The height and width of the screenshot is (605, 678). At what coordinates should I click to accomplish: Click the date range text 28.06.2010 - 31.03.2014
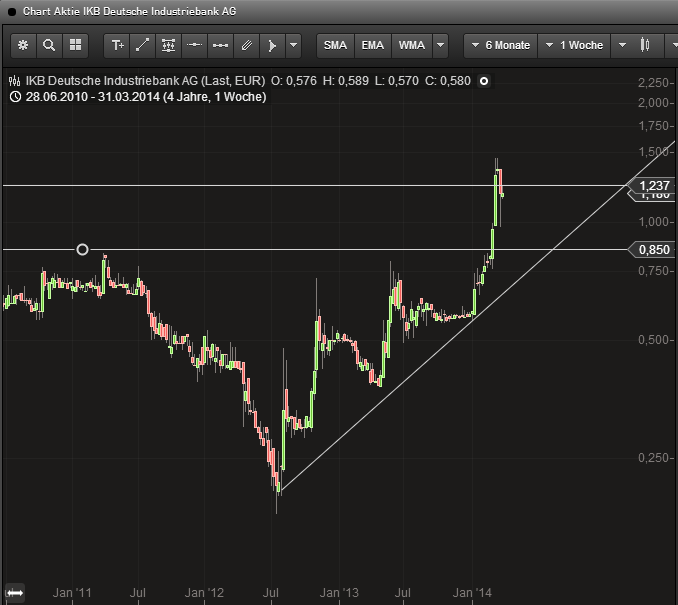(x=93, y=97)
